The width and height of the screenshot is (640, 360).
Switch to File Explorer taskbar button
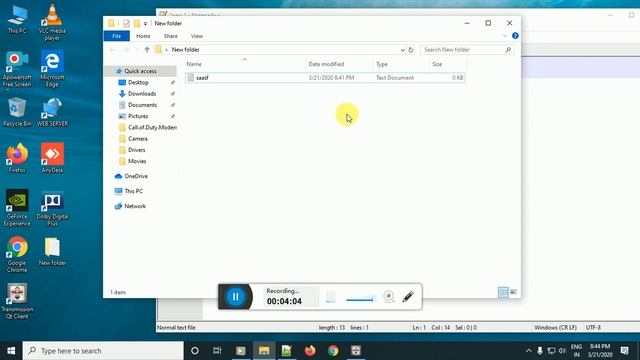coord(264,351)
